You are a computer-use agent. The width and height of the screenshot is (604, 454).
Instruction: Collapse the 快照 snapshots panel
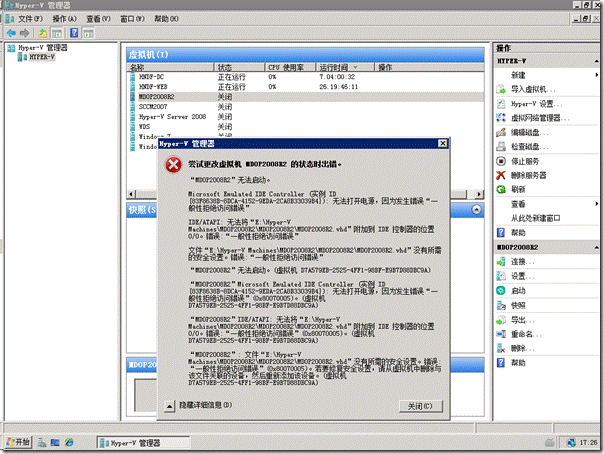(476, 210)
